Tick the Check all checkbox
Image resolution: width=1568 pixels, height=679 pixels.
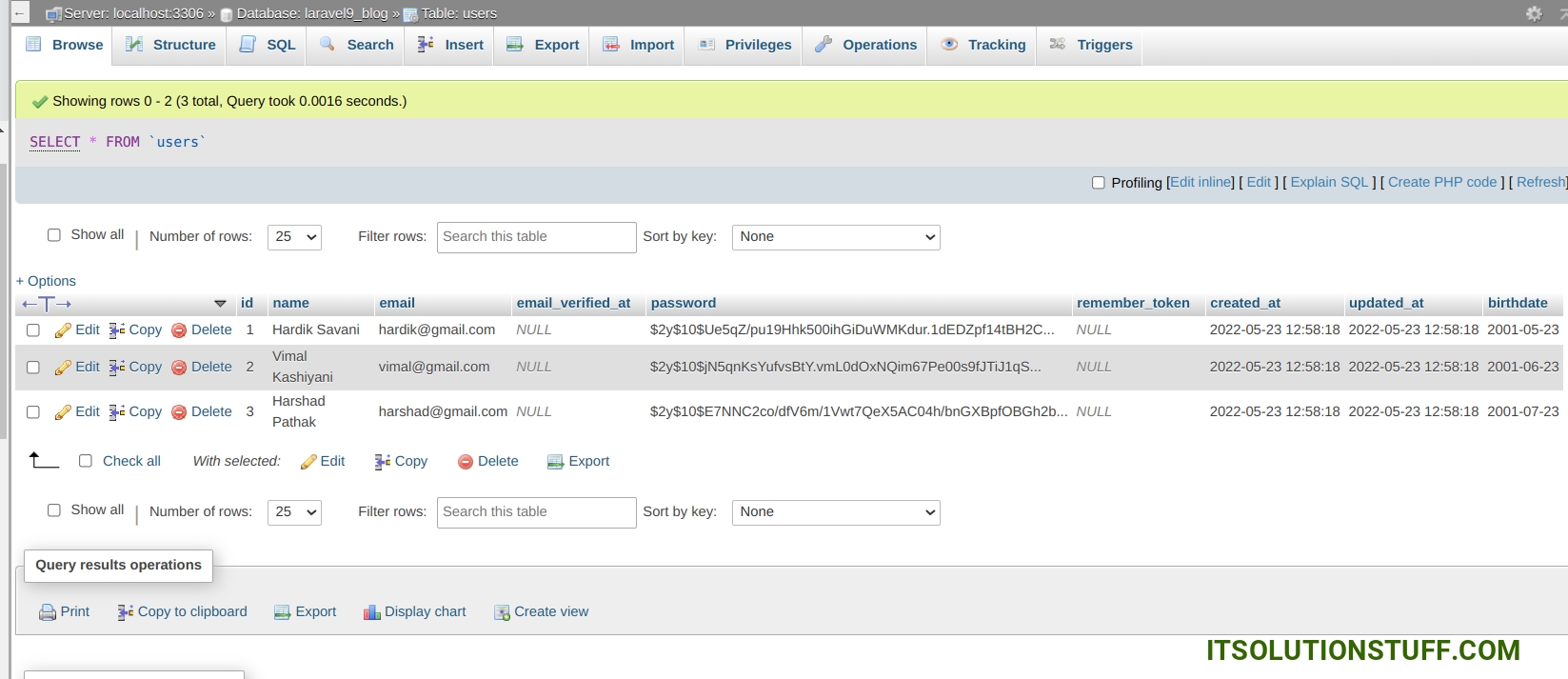point(86,461)
